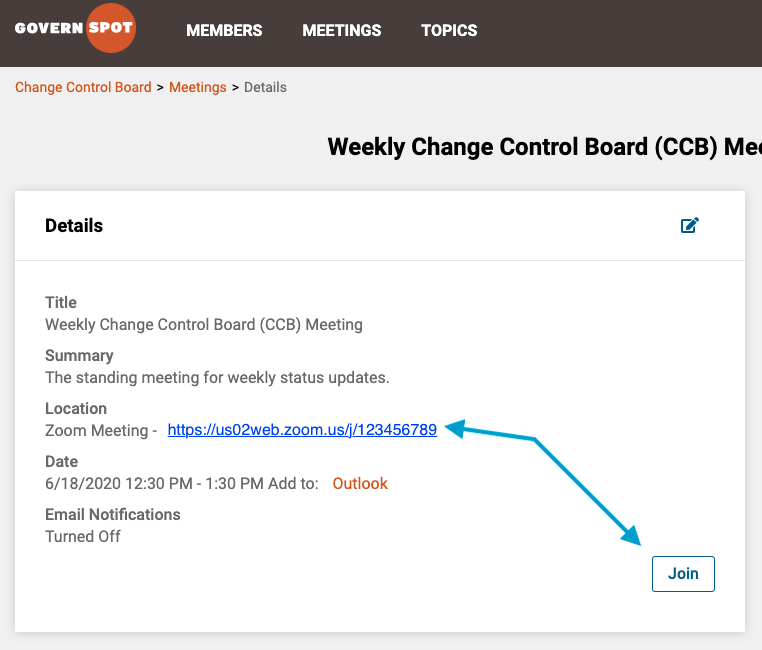
Task: Follow the Change Control Board breadcrumb link
Action: (x=83, y=87)
